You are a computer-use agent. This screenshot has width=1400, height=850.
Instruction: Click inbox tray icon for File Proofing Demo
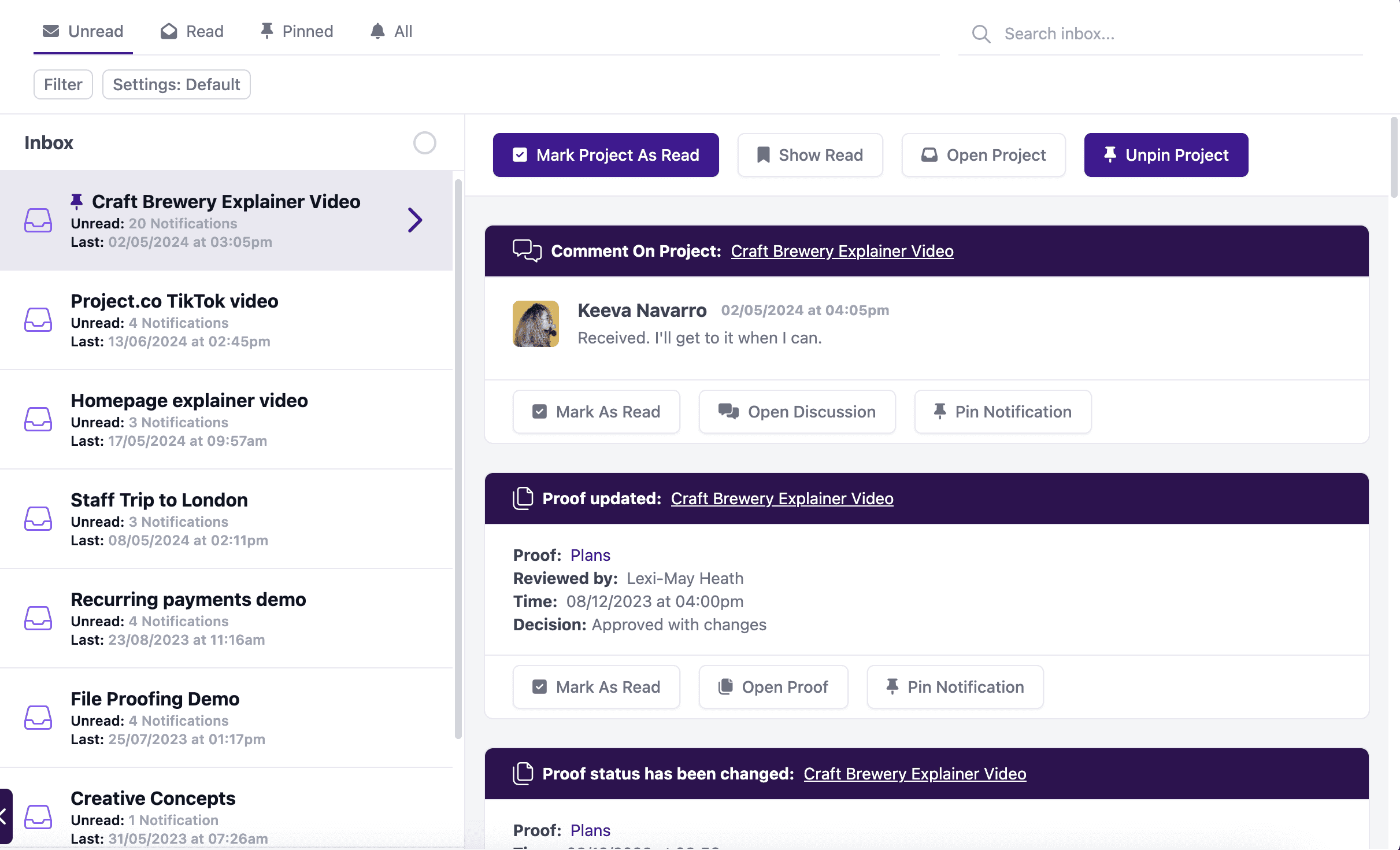click(38, 718)
